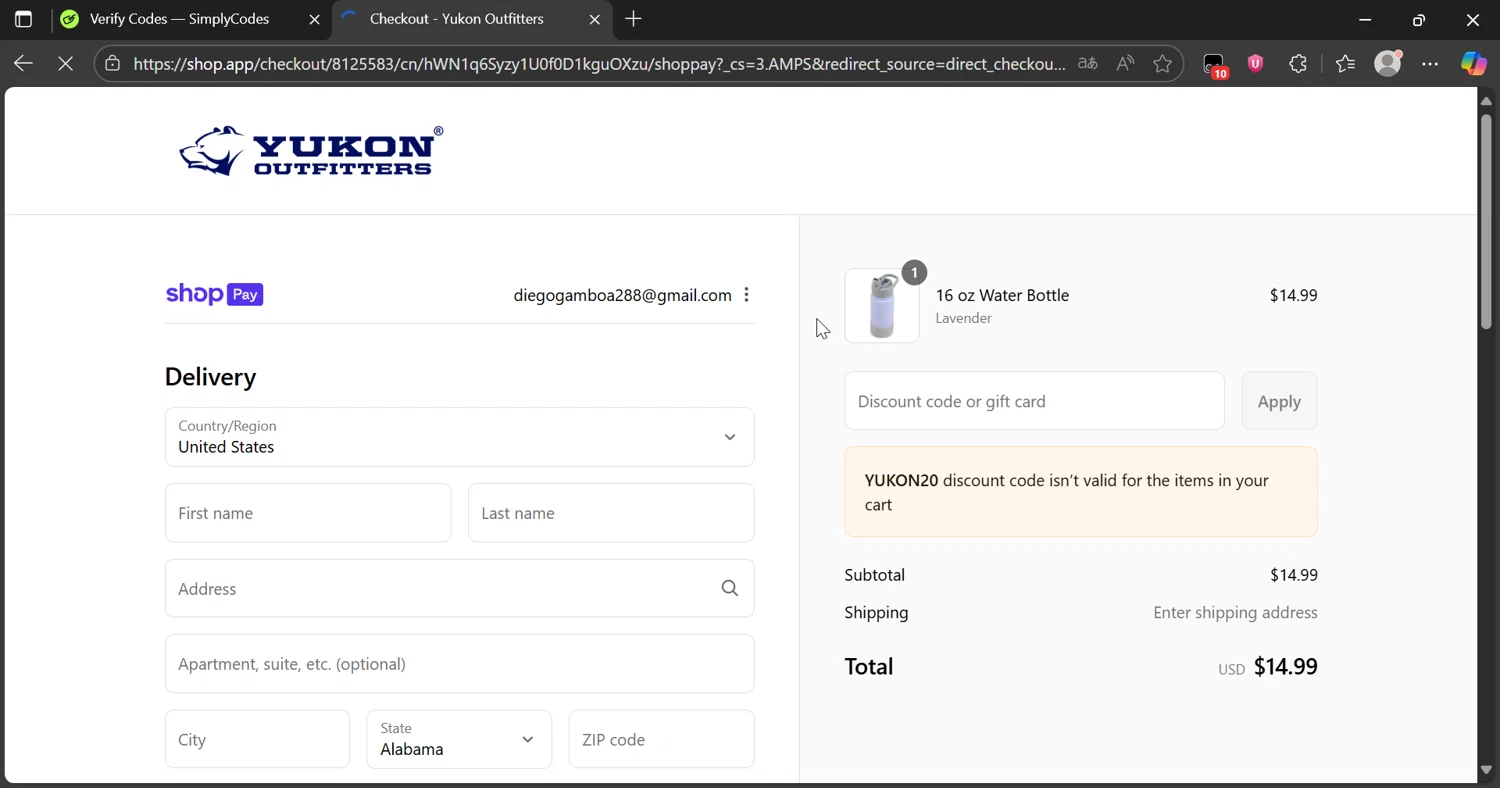Screen dimensions: 1500x788
Task: Click the water bottle product thumbnail
Action: coord(882,306)
